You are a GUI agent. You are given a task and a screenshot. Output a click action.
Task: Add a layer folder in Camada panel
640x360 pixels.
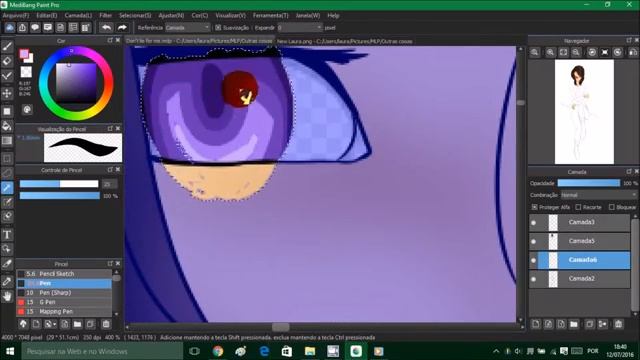tap(574, 324)
